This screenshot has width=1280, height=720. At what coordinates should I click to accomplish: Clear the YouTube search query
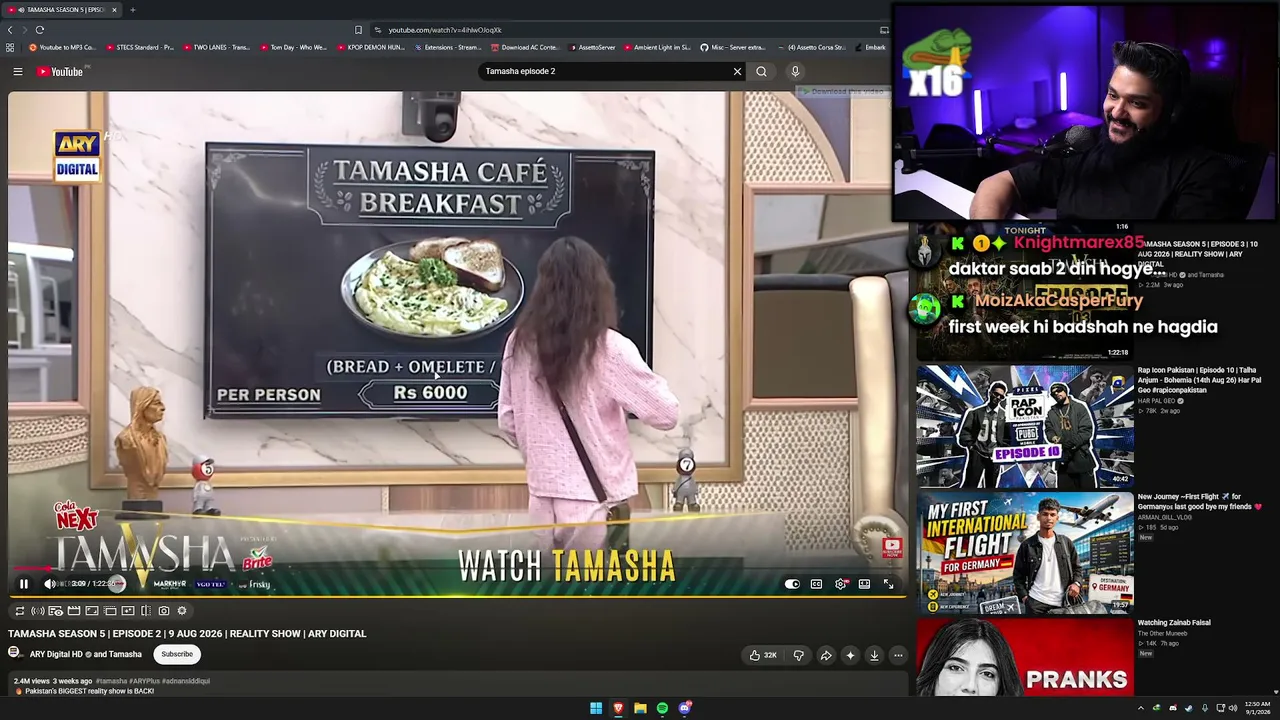[x=738, y=72]
